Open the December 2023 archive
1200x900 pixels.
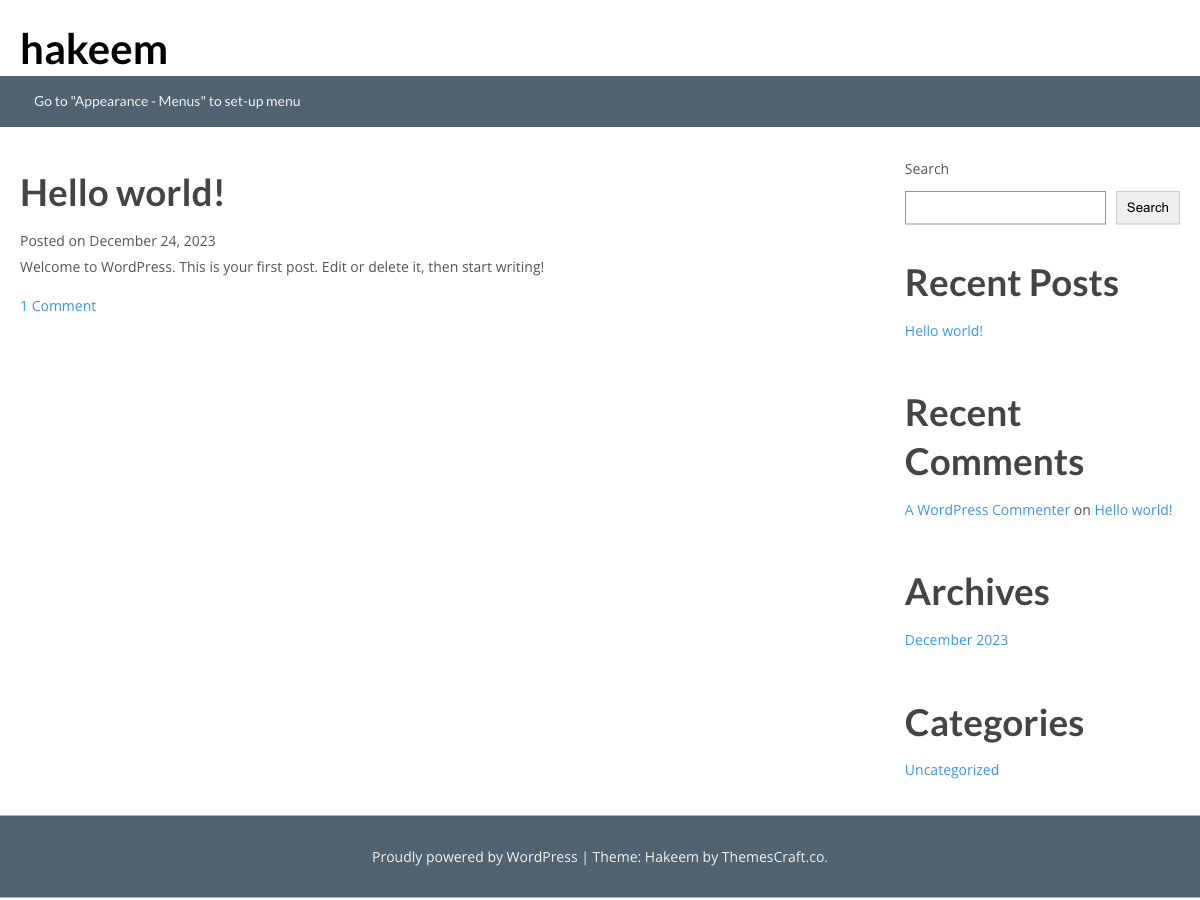[955, 639]
